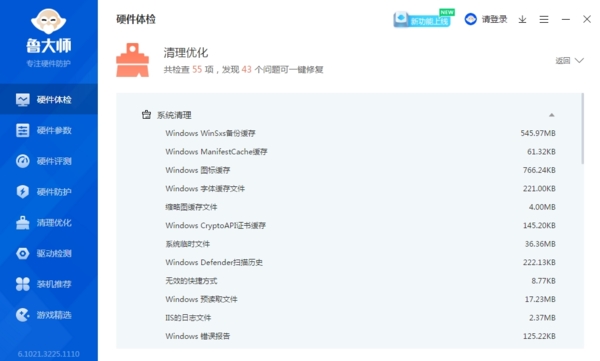This screenshot has height=361, width=600.
Task: Click the 新功能上线 NEW banner
Action: click(424, 18)
